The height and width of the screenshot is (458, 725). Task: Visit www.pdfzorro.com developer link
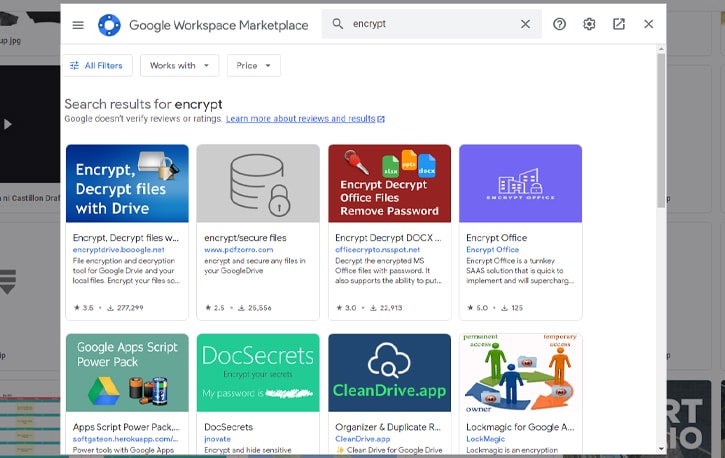[x=239, y=250]
